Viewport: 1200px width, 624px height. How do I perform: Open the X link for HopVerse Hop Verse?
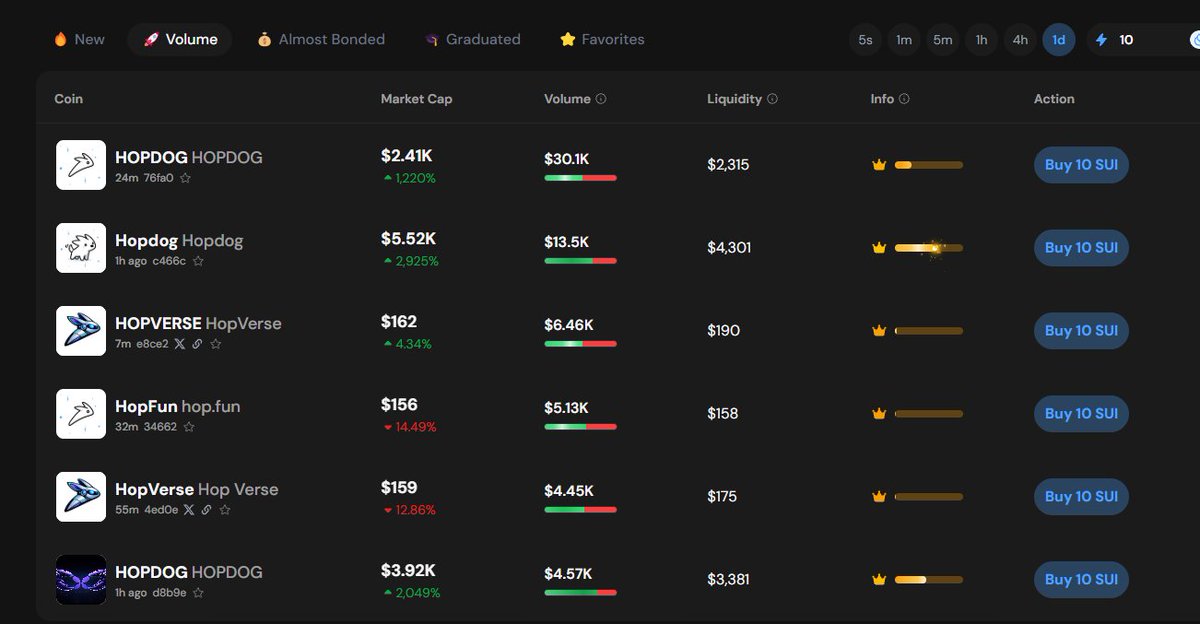[x=189, y=510]
